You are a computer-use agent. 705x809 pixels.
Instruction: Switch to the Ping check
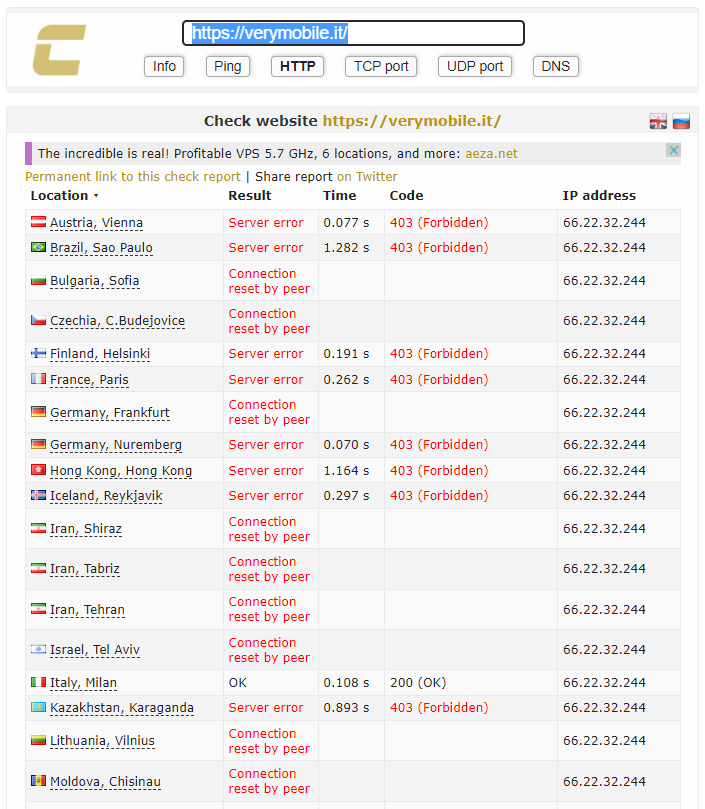coord(228,66)
